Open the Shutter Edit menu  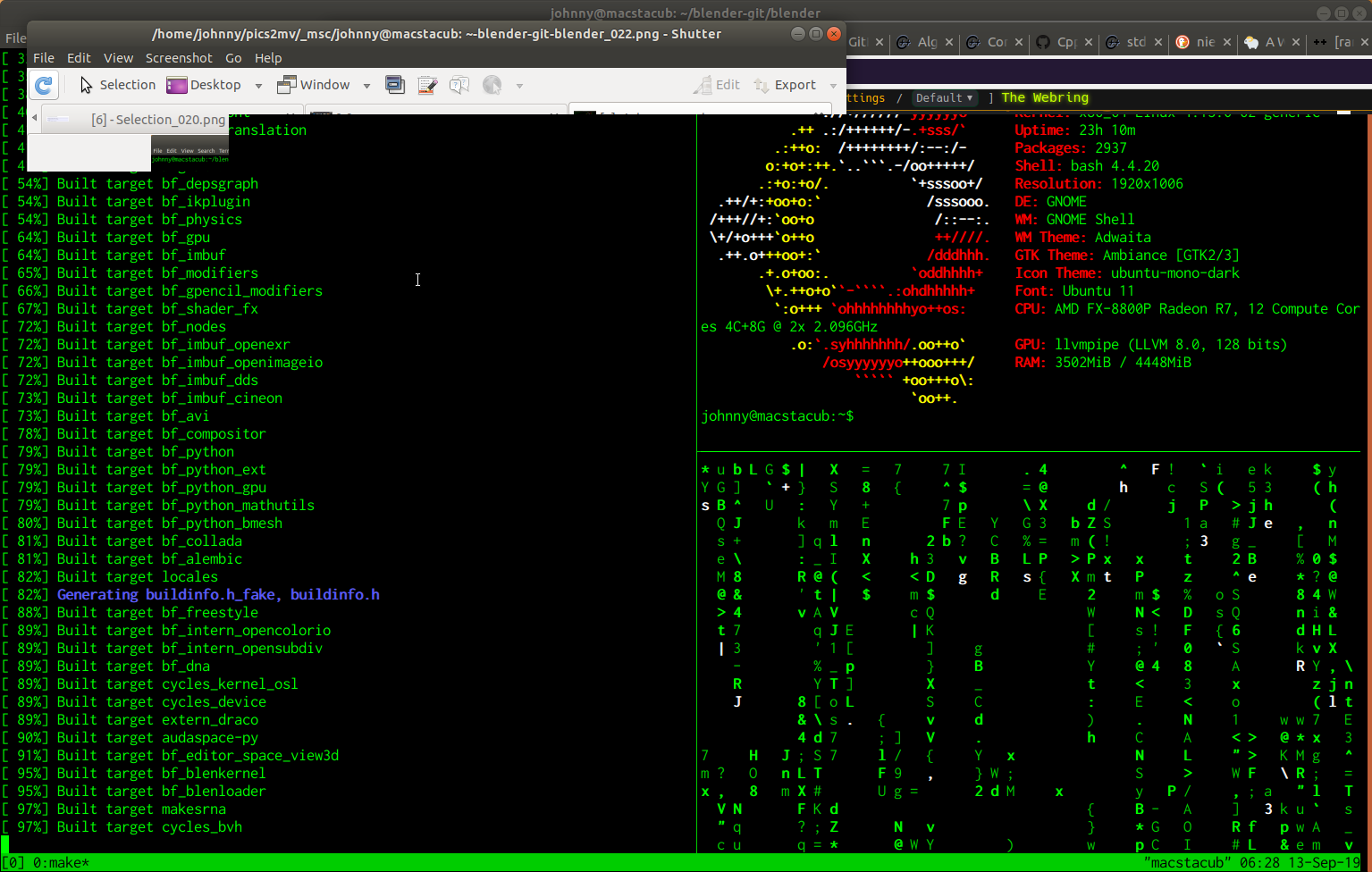coord(79,58)
